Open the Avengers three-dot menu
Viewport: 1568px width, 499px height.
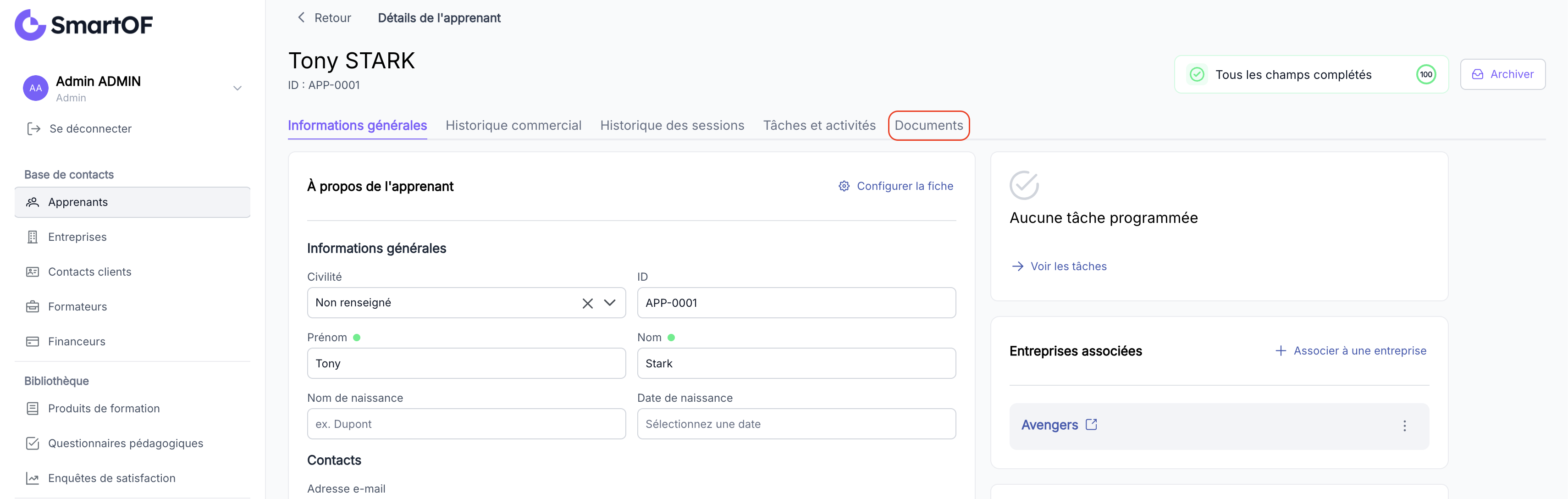[1404, 426]
